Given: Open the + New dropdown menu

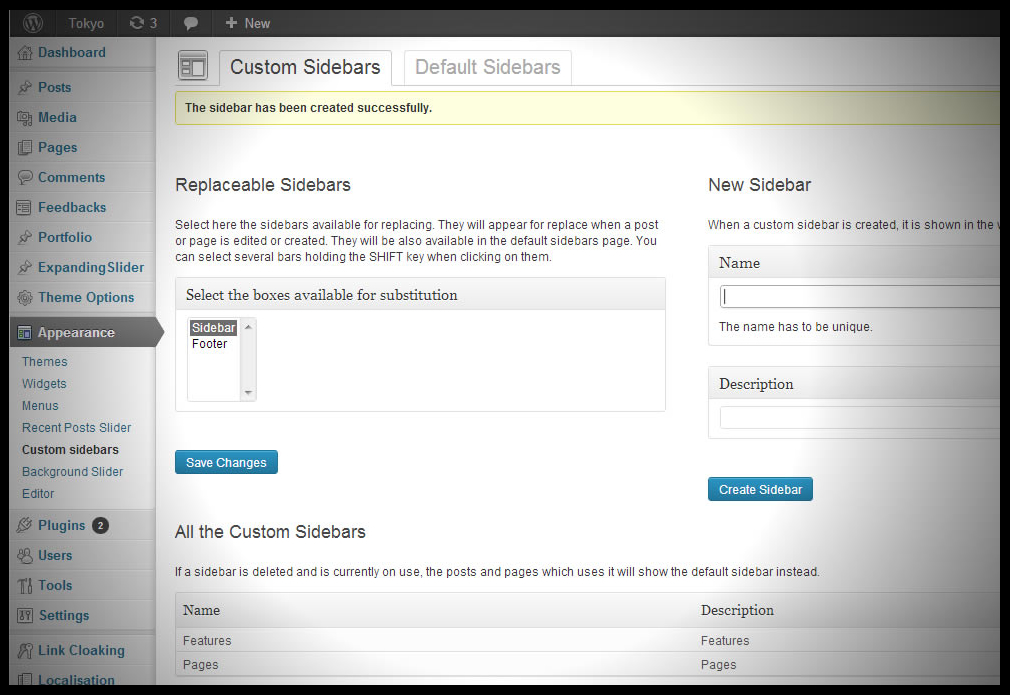Looking at the screenshot, I should 247,23.
